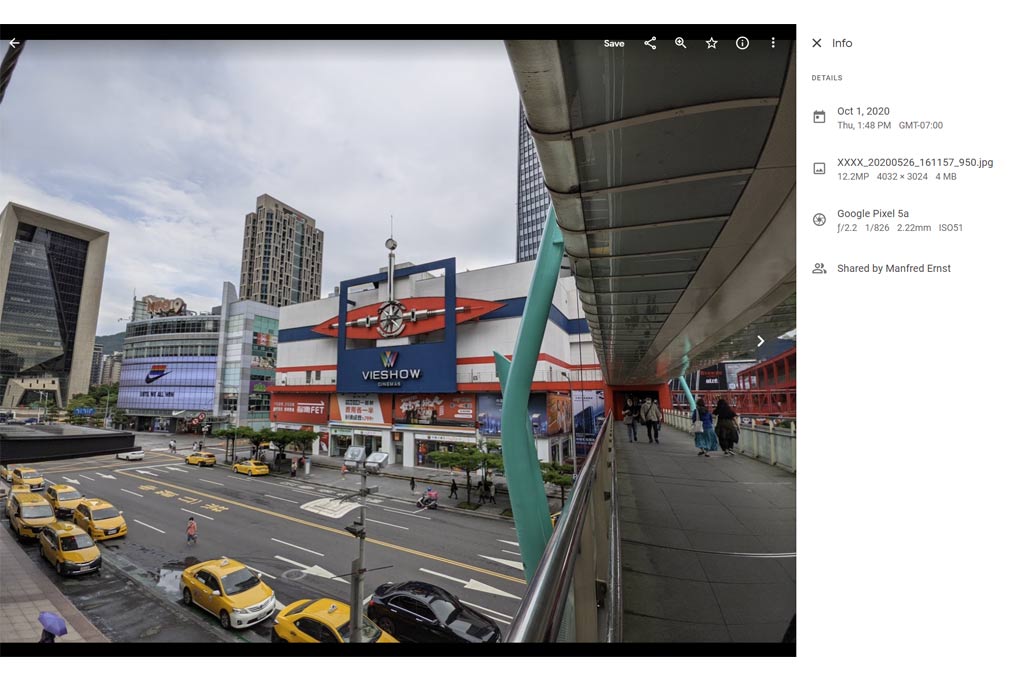The width and height of the screenshot is (1024, 682).
Task: Click the 2.22mm focal length value
Action: (x=914, y=228)
